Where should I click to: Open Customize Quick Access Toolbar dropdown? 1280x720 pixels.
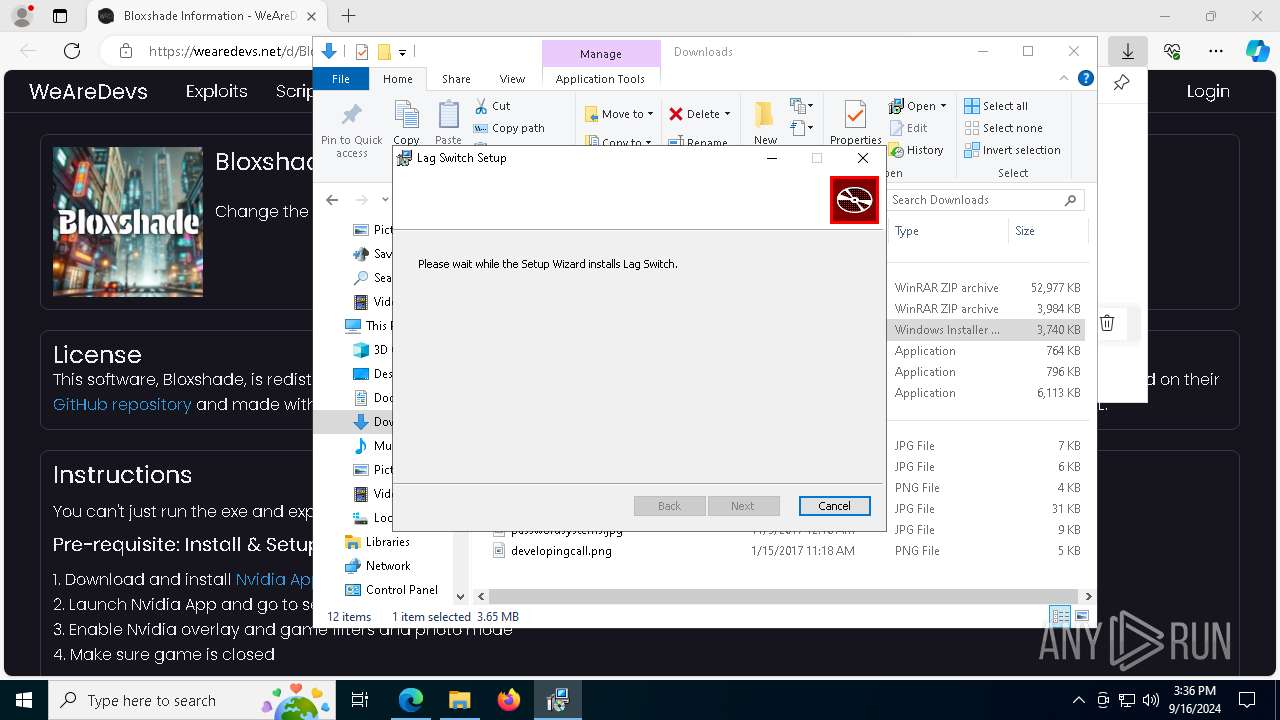click(x=402, y=52)
